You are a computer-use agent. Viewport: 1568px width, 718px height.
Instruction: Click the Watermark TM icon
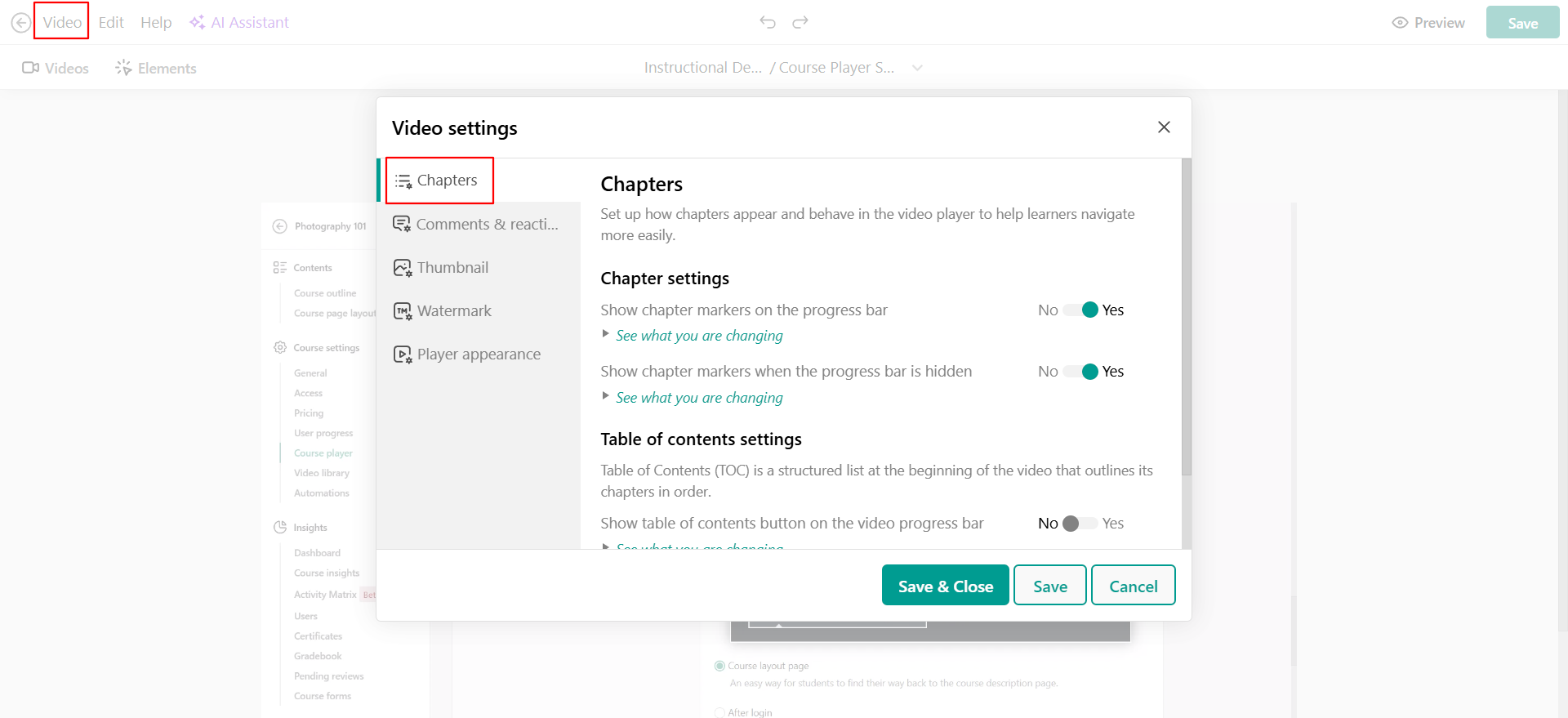[x=403, y=311]
